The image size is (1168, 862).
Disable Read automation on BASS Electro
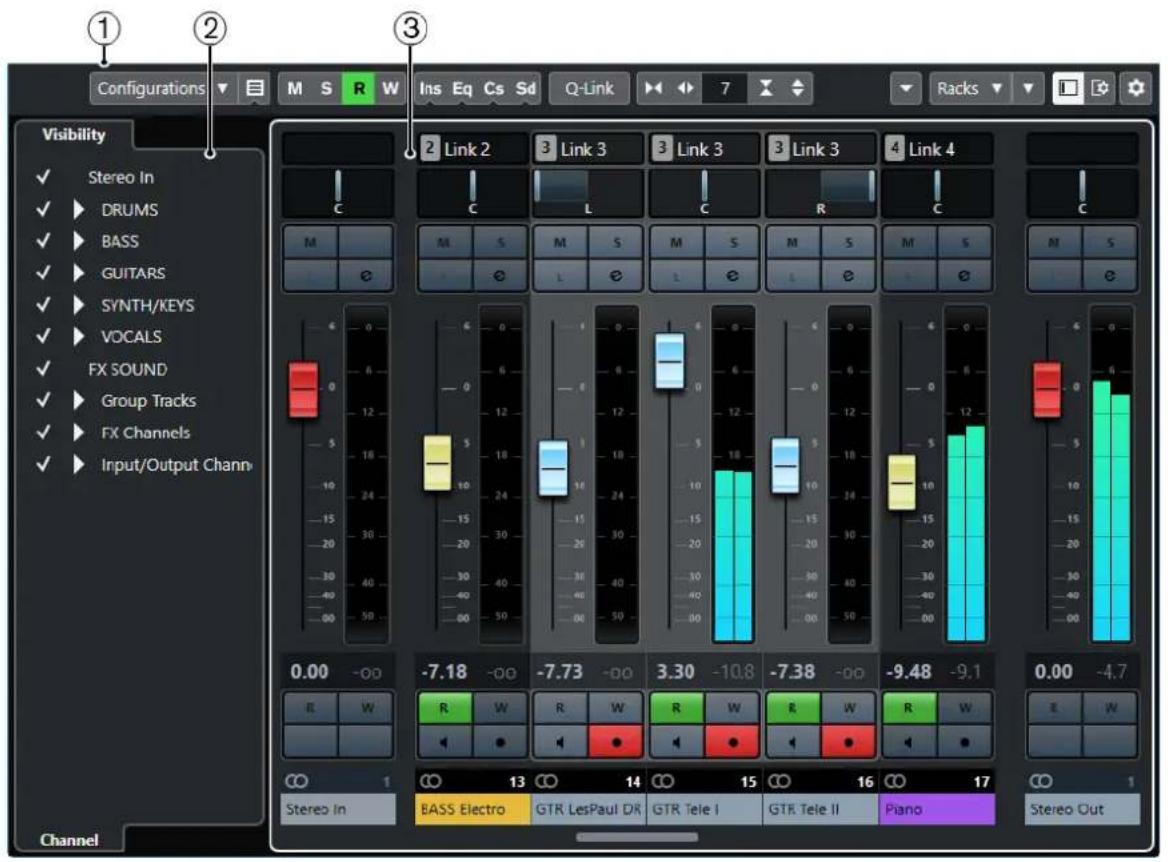click(x=444, y=708)
